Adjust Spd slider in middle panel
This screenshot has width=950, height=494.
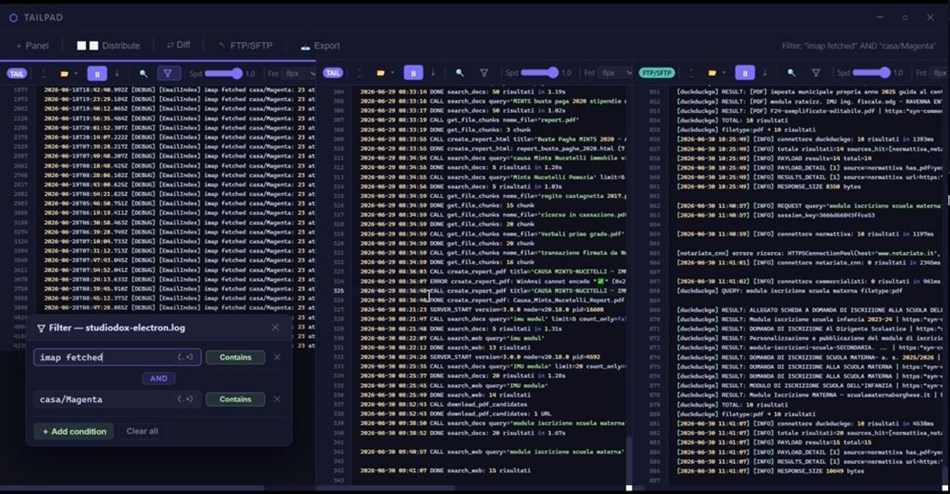pyautogui.click(x=539, y=73)
